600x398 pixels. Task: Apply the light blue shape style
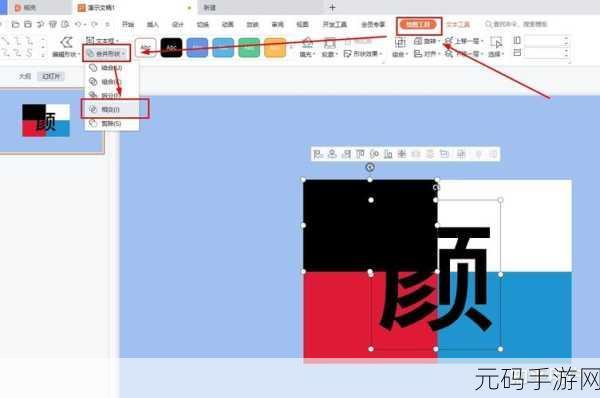click(223, 47)
